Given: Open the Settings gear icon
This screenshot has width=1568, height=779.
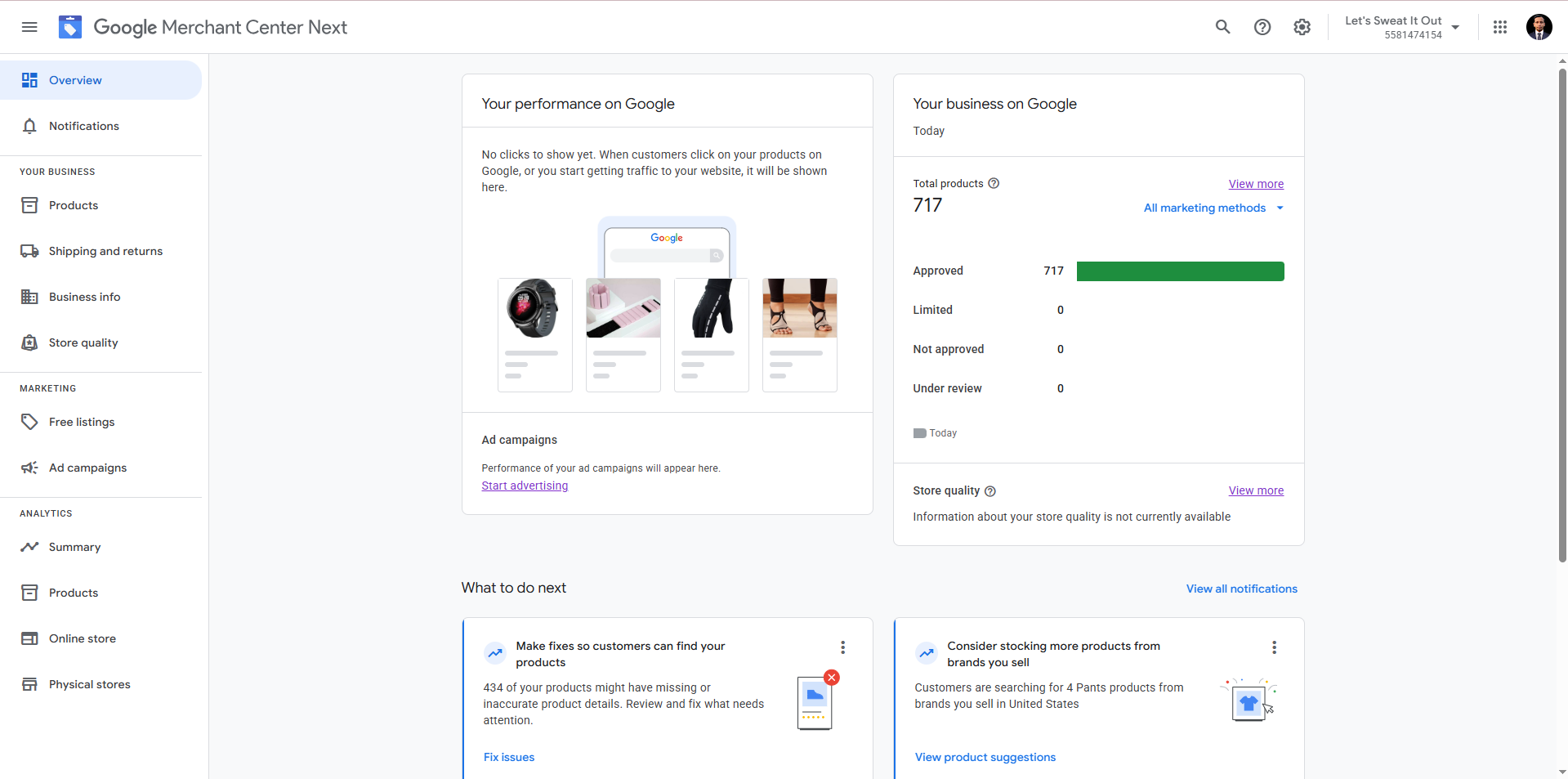Looking at the screenshot, I should point(1302,27).
